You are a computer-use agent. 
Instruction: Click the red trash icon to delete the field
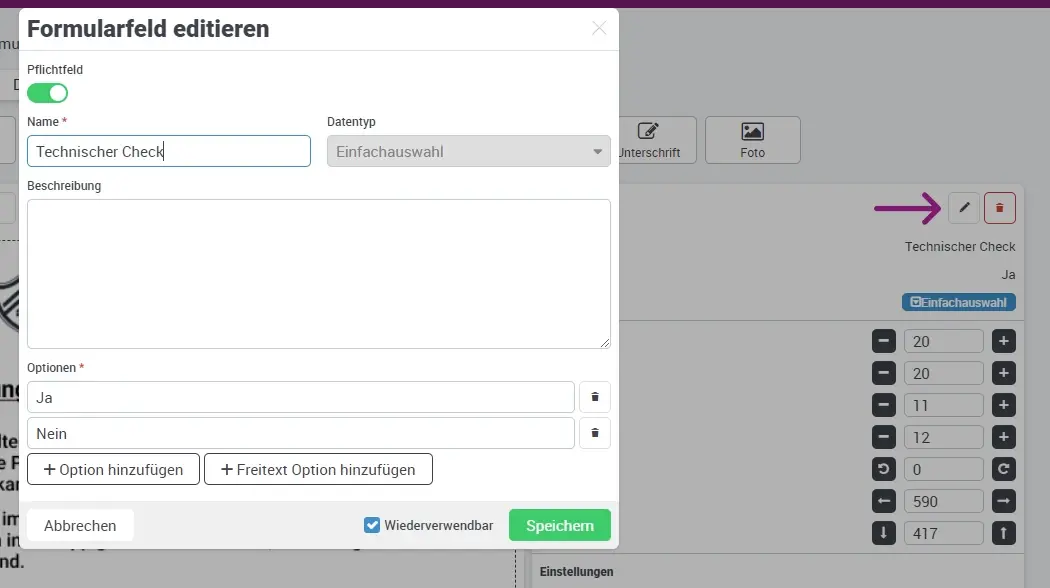point(1000,208)
